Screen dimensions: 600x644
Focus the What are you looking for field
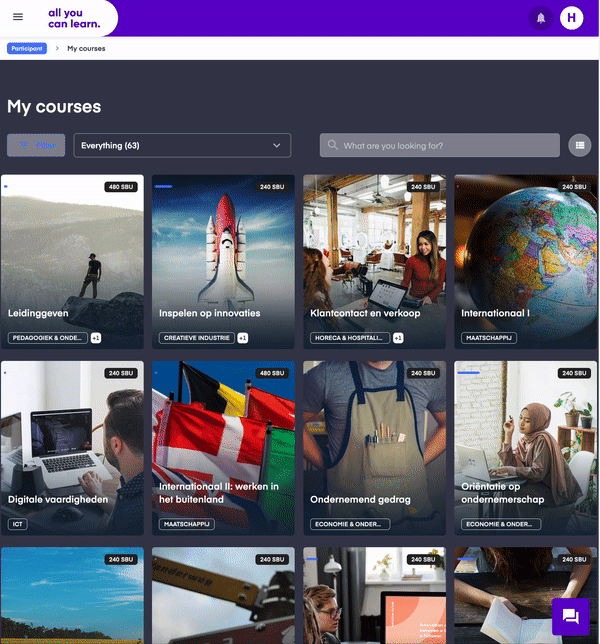(440, 145)
